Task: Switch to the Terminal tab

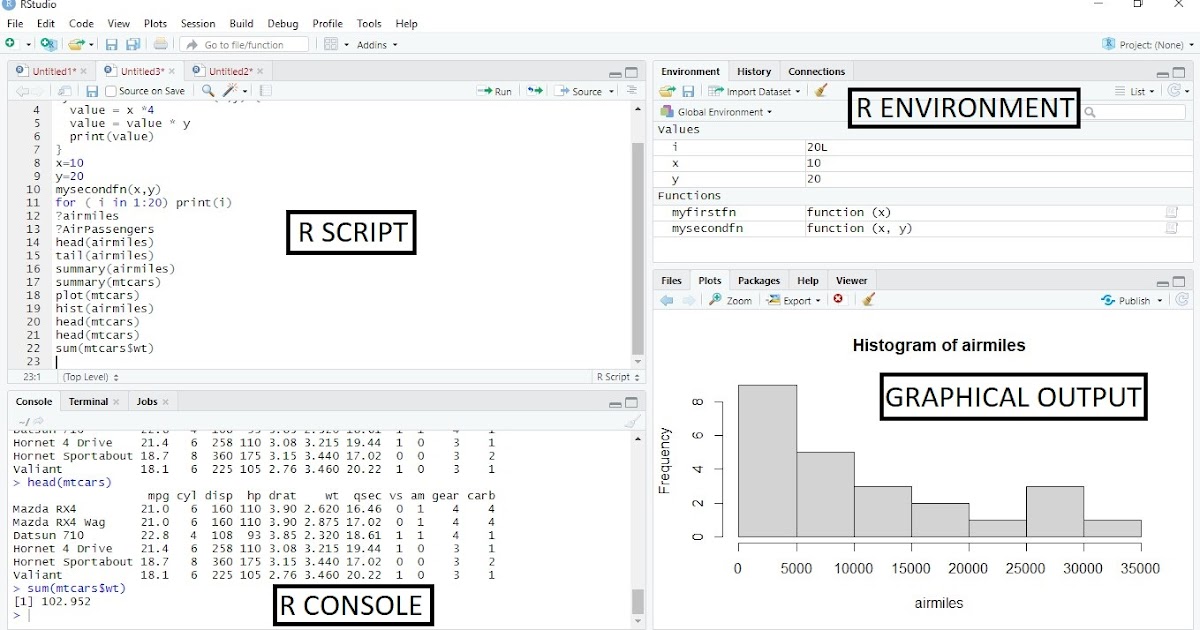Action: [x=89, y=401]
